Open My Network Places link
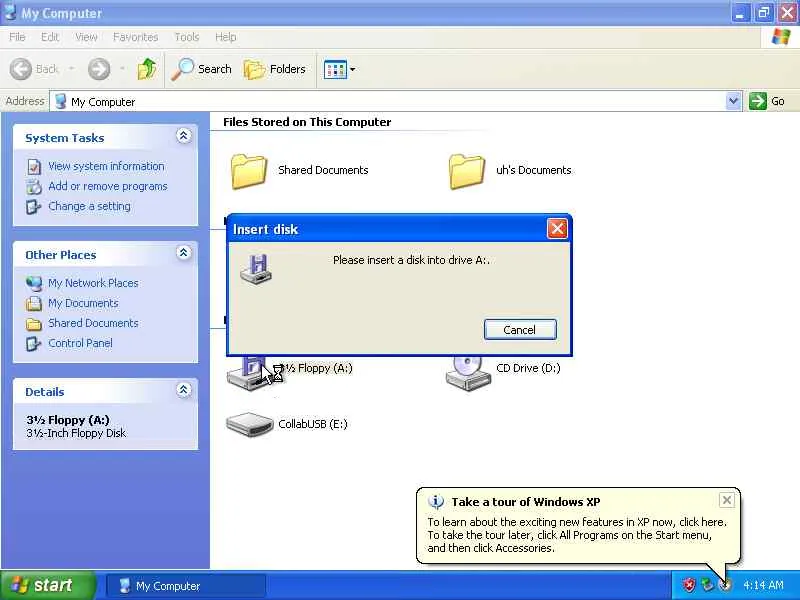Screen dimensions: 800x600 (93, 283)
